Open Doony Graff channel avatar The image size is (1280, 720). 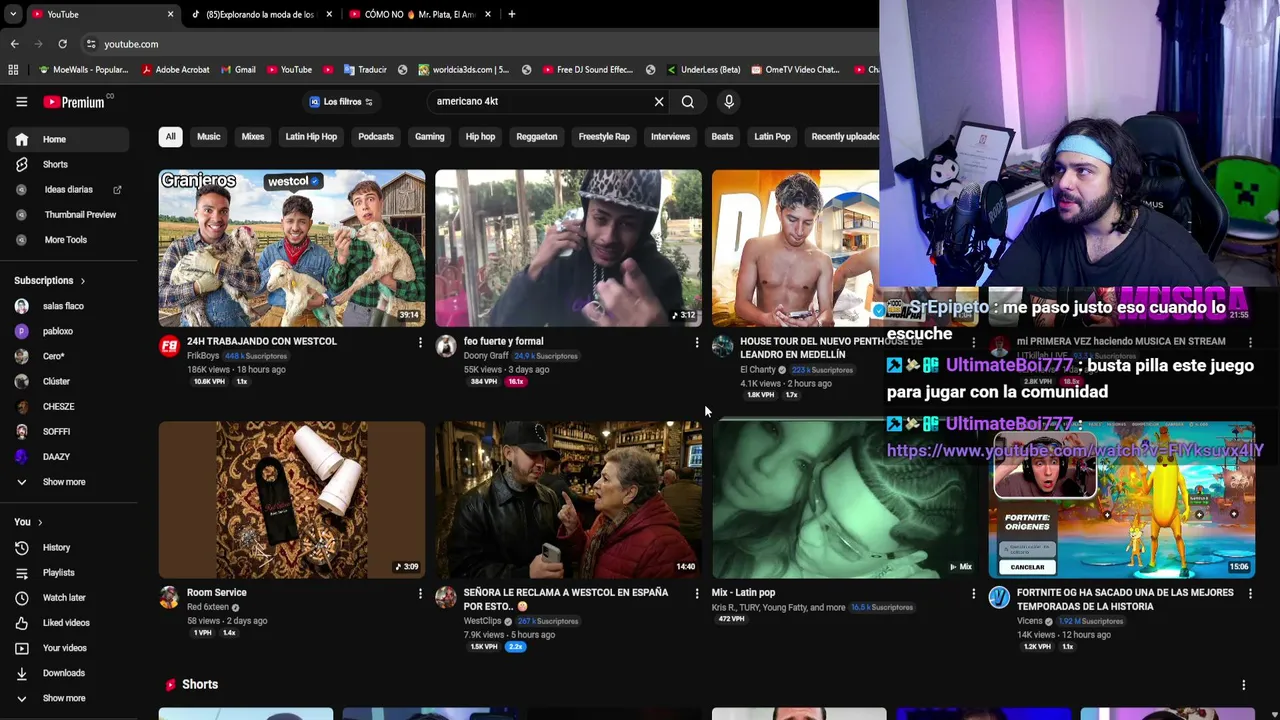(x=446, y=346)
